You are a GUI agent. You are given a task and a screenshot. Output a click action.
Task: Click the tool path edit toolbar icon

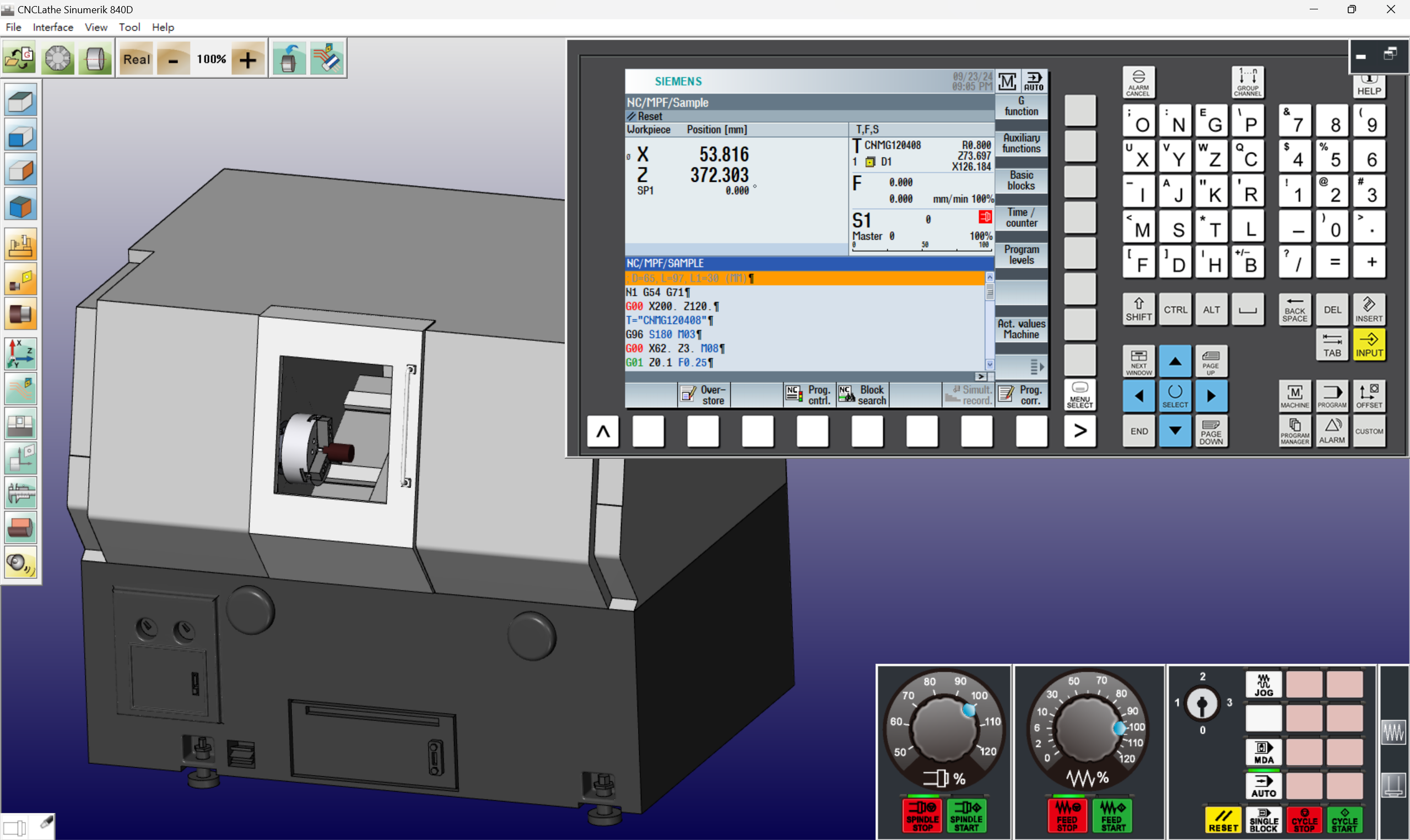[327, 58]
